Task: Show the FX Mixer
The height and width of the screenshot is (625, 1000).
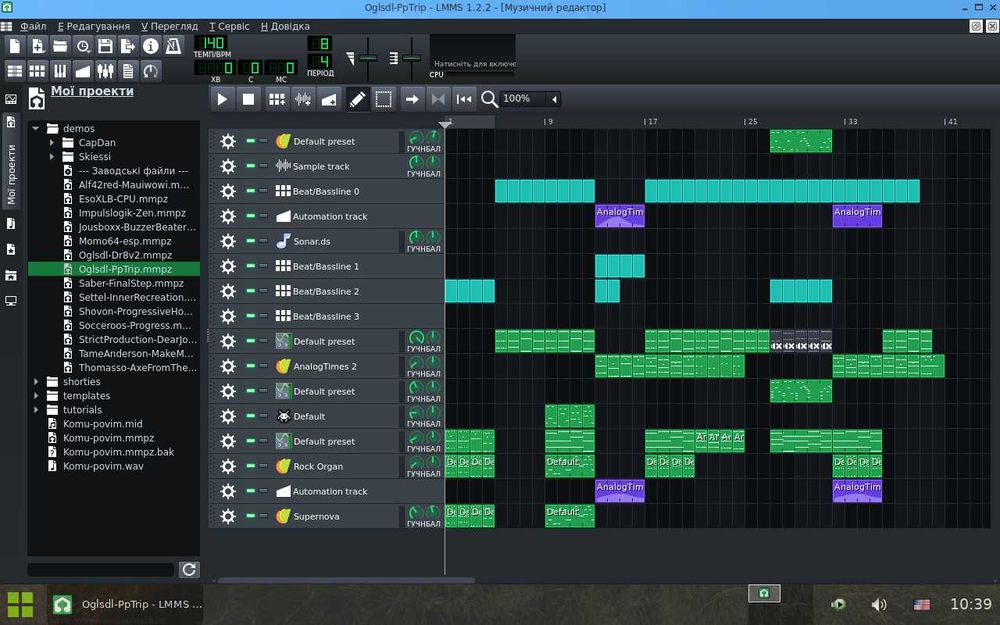Action: point(105,71)
